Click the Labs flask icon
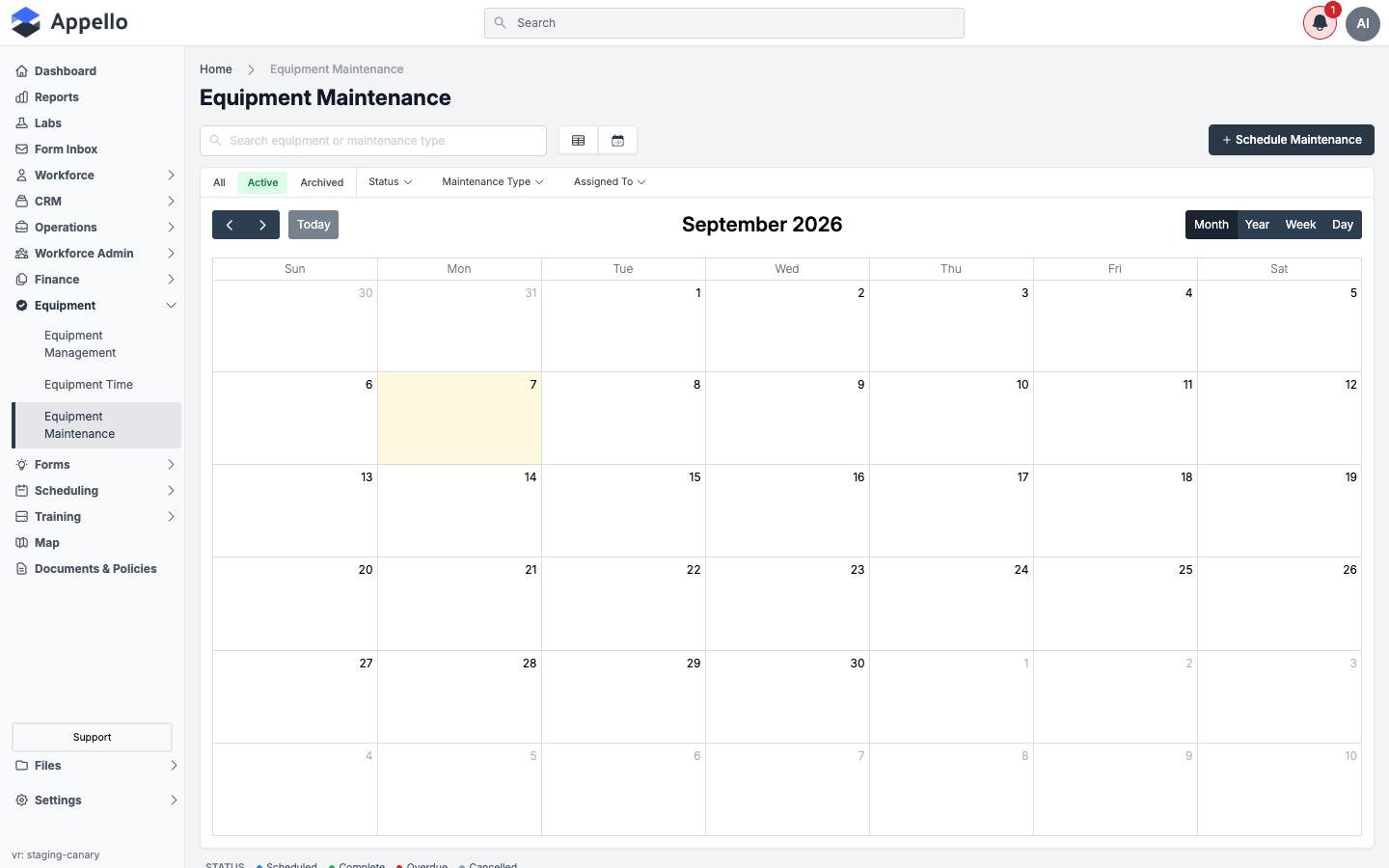This screenshot has width=1389, height=868. click(x=22, y=123)
